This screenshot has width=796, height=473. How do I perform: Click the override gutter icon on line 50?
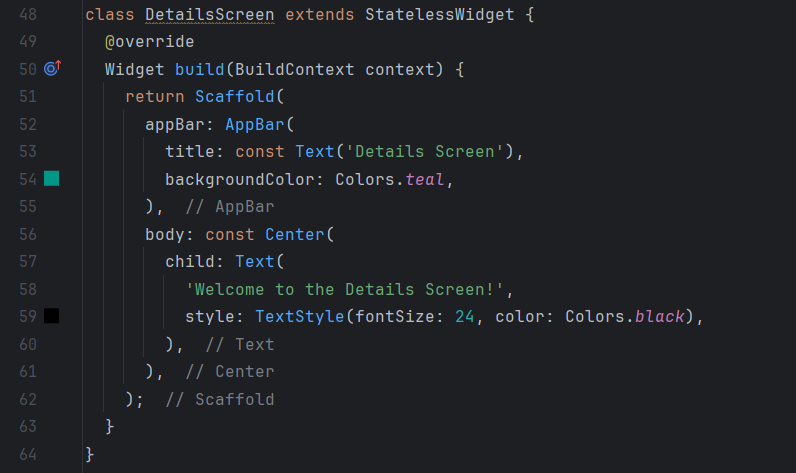click(x=52, y=68)
